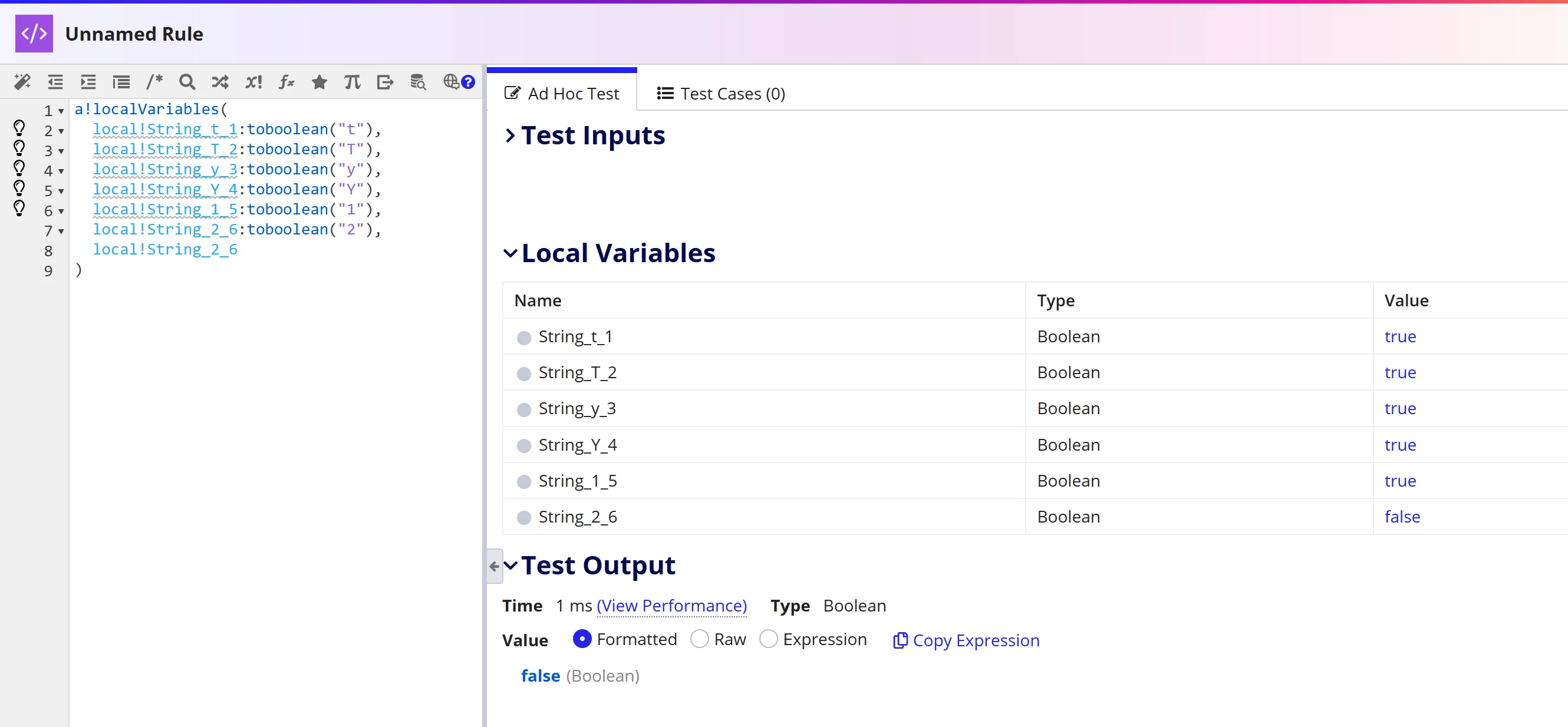Click the String_T_2 variable name
The image size is (1568, 727).
(x=577, y=372)
